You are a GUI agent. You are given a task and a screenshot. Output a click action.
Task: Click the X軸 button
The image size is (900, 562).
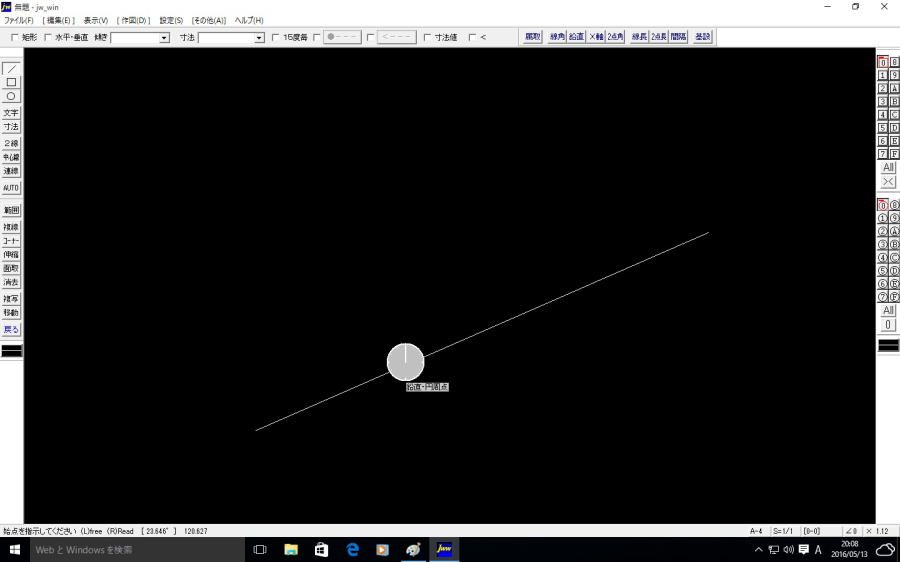pos(596,37)
